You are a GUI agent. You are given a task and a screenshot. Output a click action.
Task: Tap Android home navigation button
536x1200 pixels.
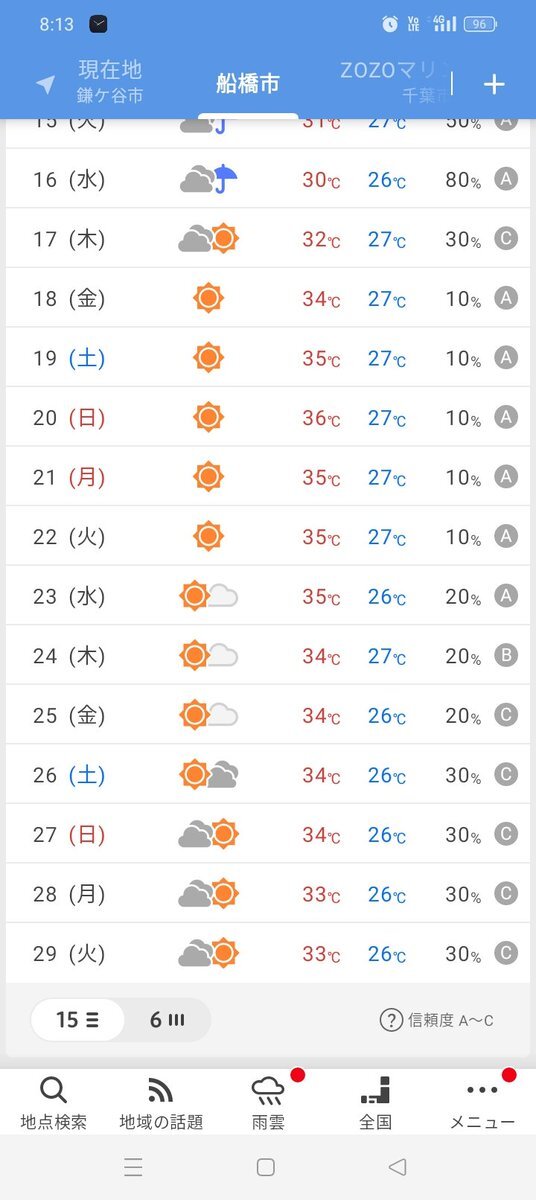click(266, 1167)
